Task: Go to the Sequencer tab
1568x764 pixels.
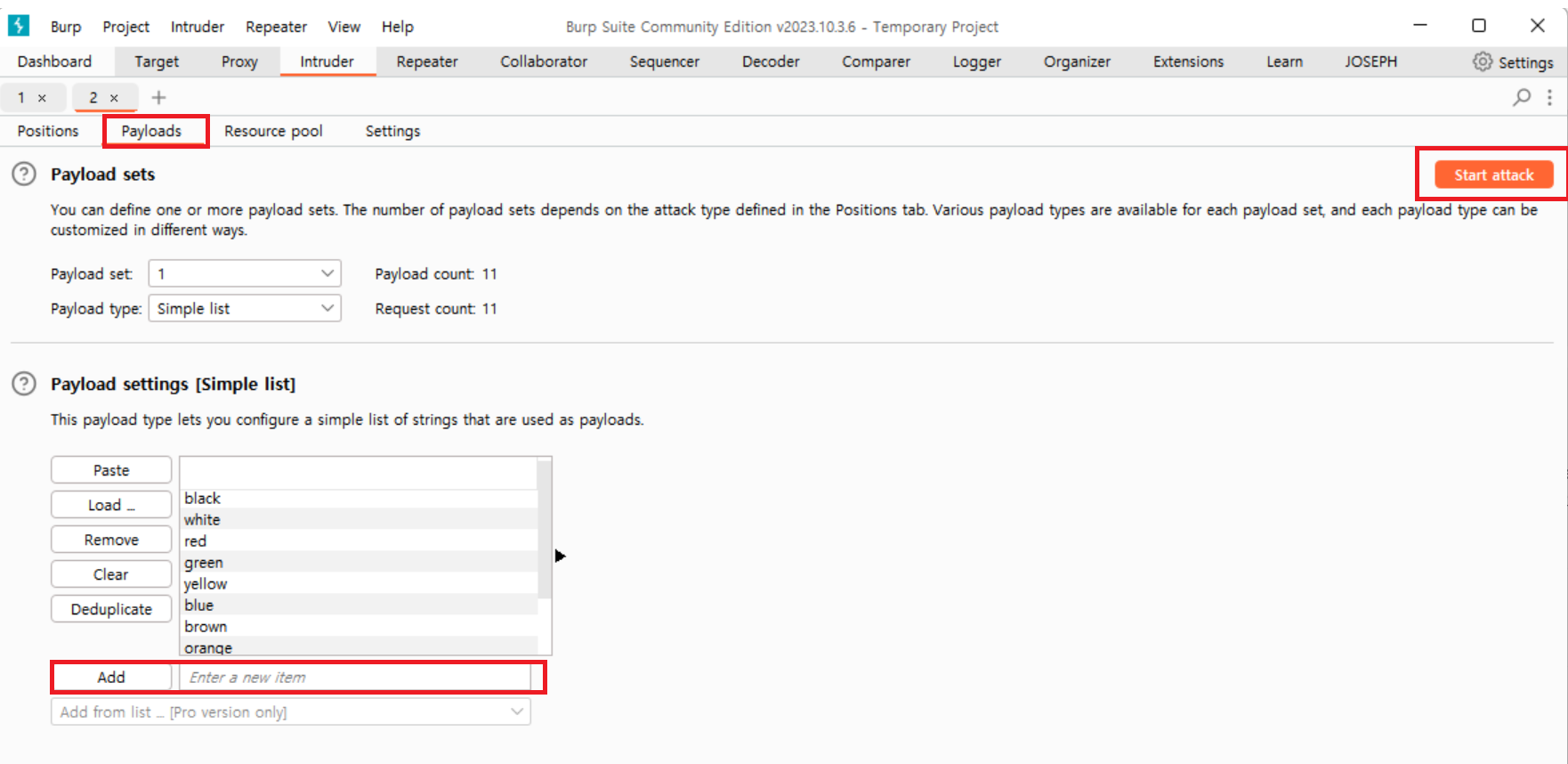Action: [x=665, y=61]
